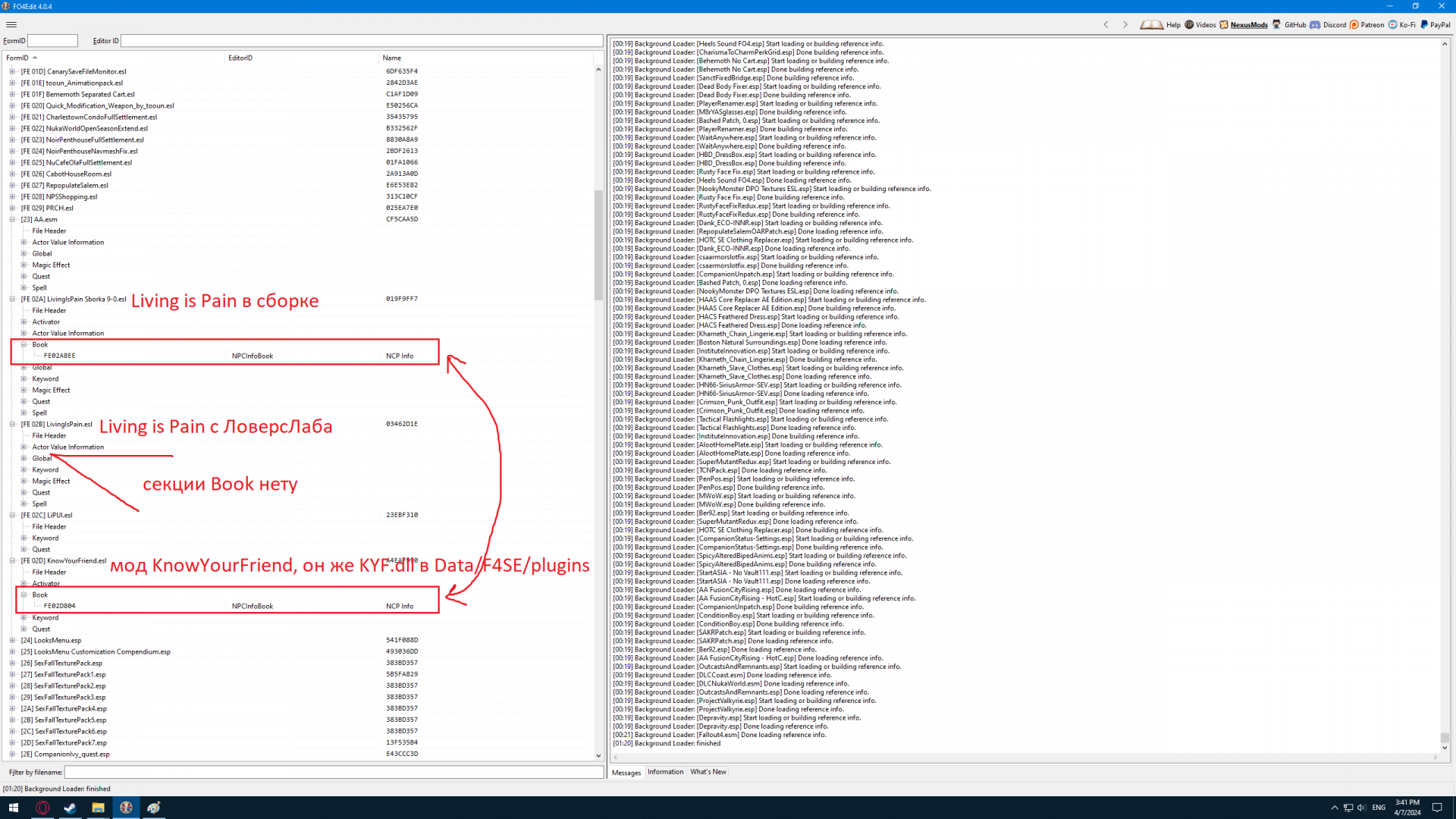Viewport: 1456px width, 819px height.
Task: Click the Ko-Fi cup icon
Action: click(1393, 24)
